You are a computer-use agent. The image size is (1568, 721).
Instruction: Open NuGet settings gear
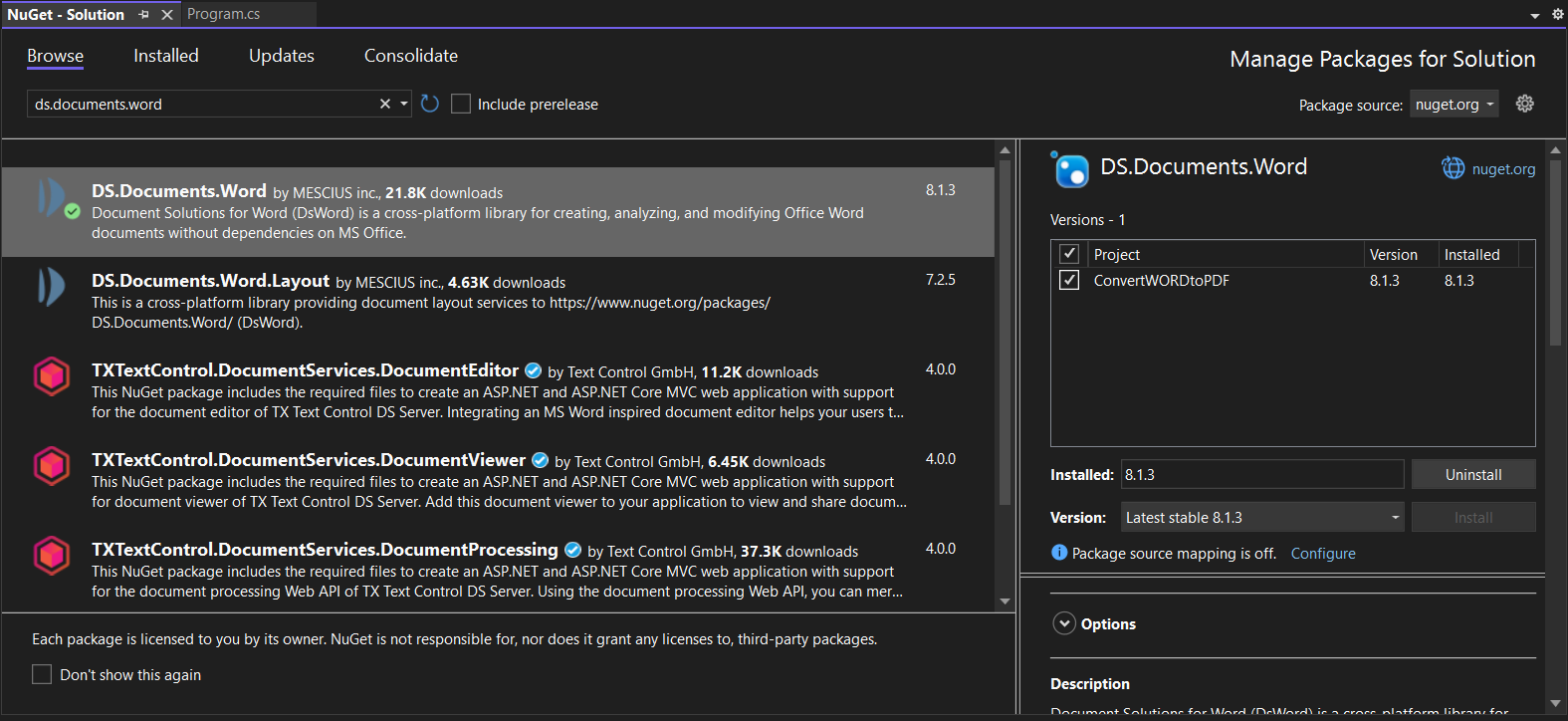(1524, 104)
